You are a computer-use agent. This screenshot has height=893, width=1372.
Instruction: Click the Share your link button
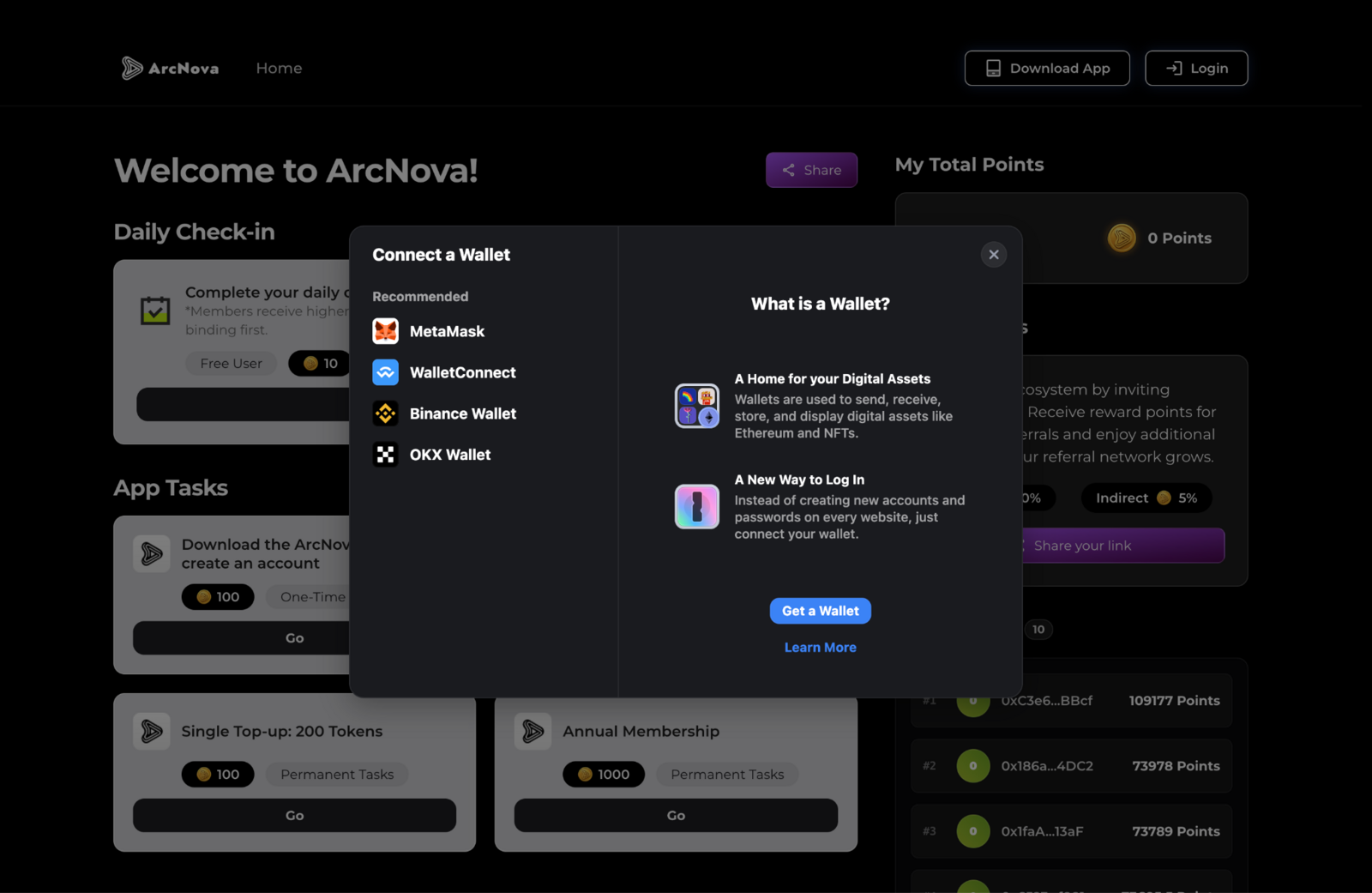pyautogui.click(x=1123, y=546)
